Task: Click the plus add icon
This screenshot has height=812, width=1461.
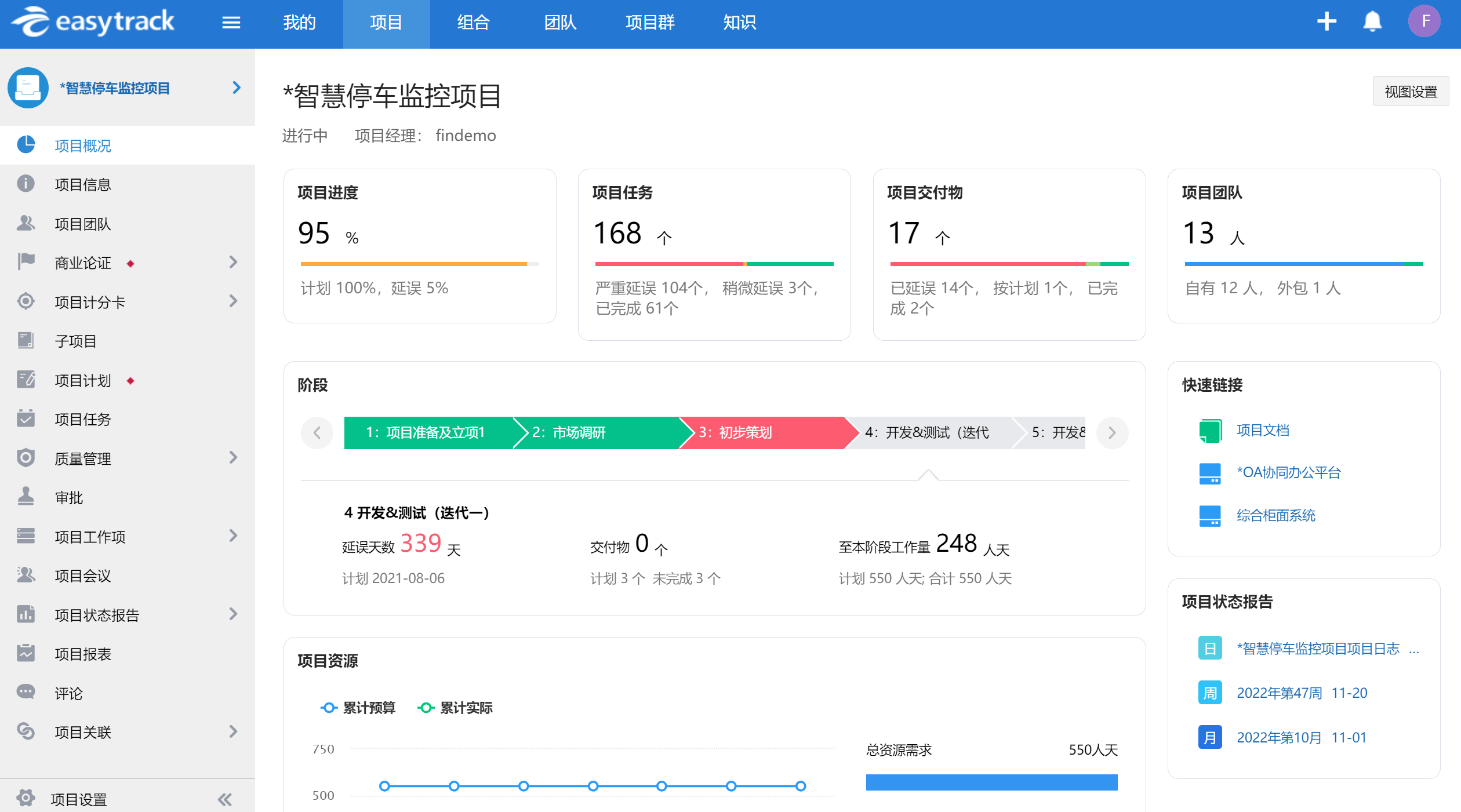Action: [1326, 22]
